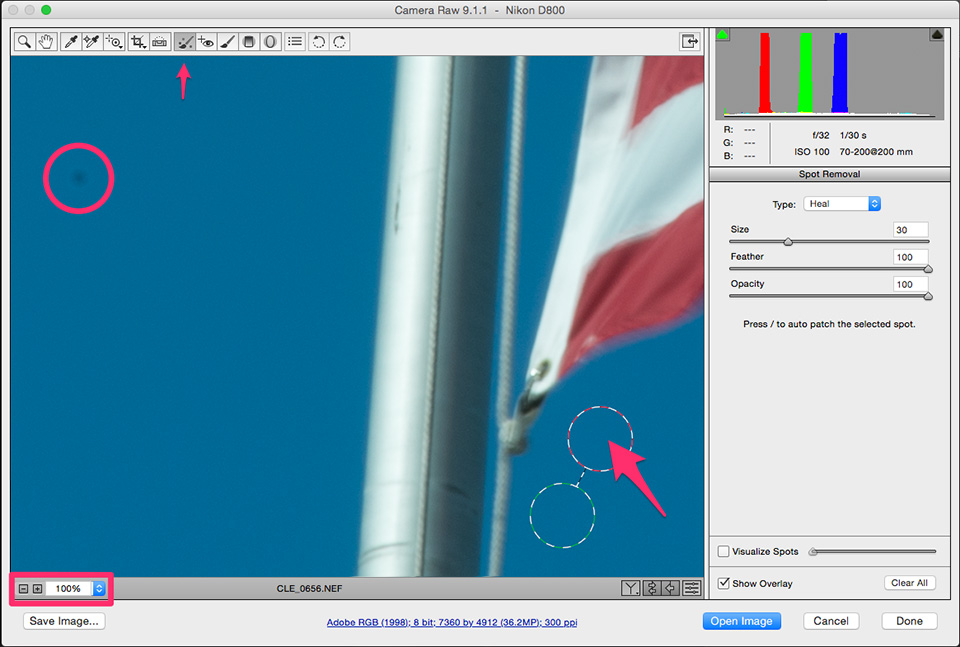Click the Opacity value field

910,284
